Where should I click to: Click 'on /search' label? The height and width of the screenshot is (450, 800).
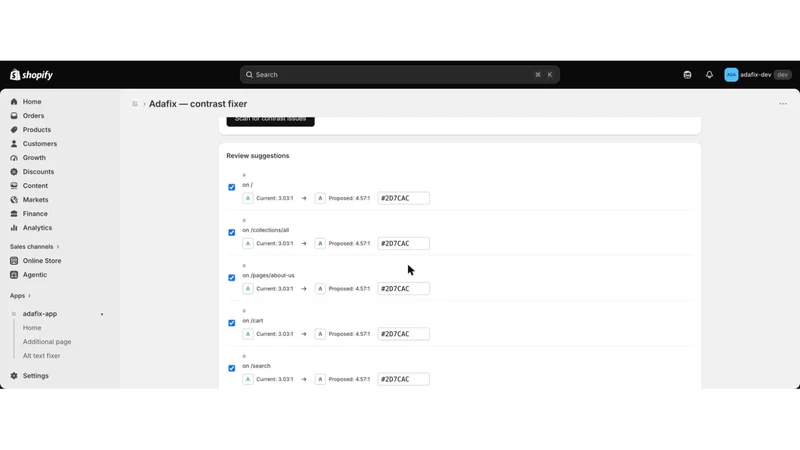coord(256,366)
